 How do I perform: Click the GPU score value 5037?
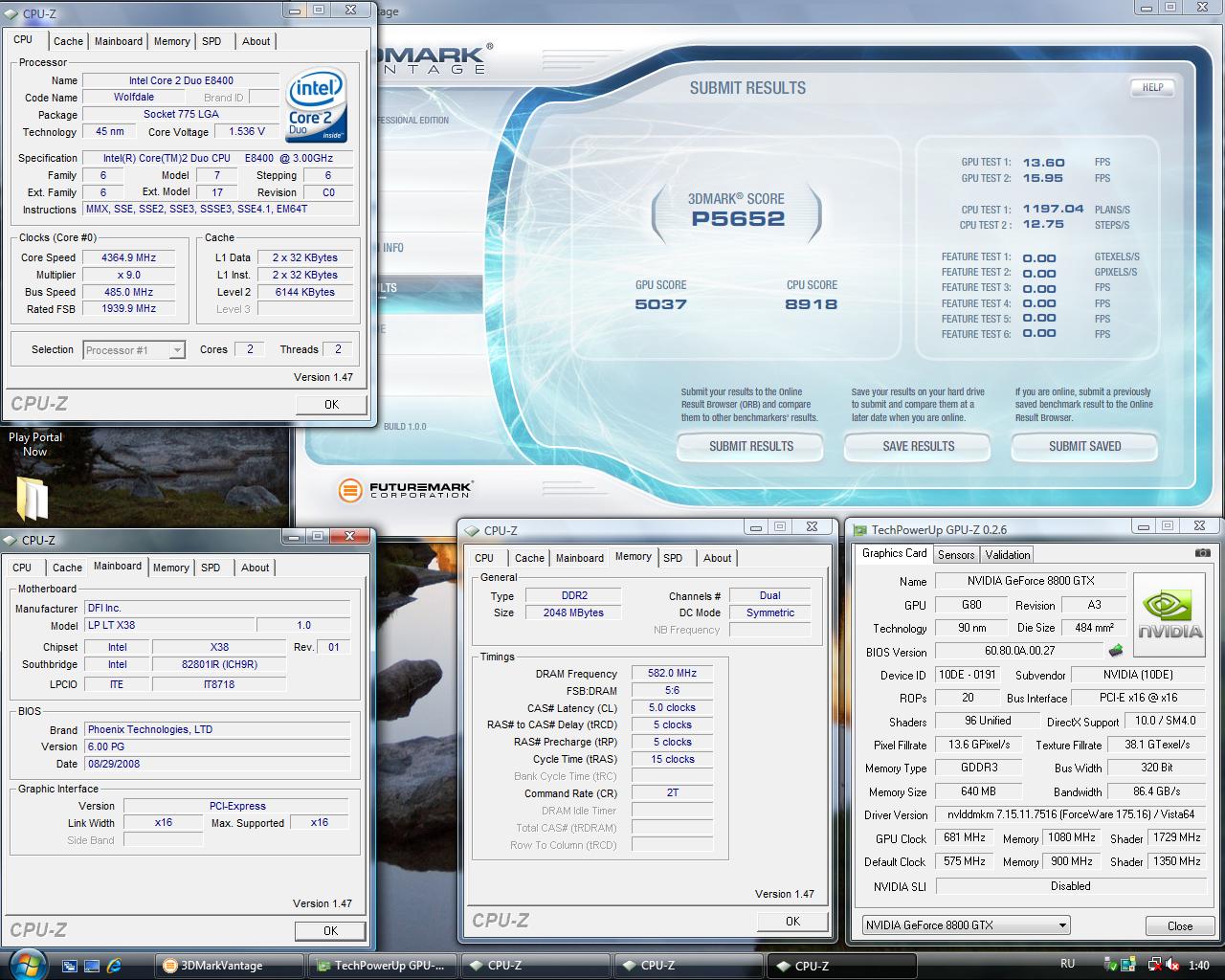coord(661,304)
